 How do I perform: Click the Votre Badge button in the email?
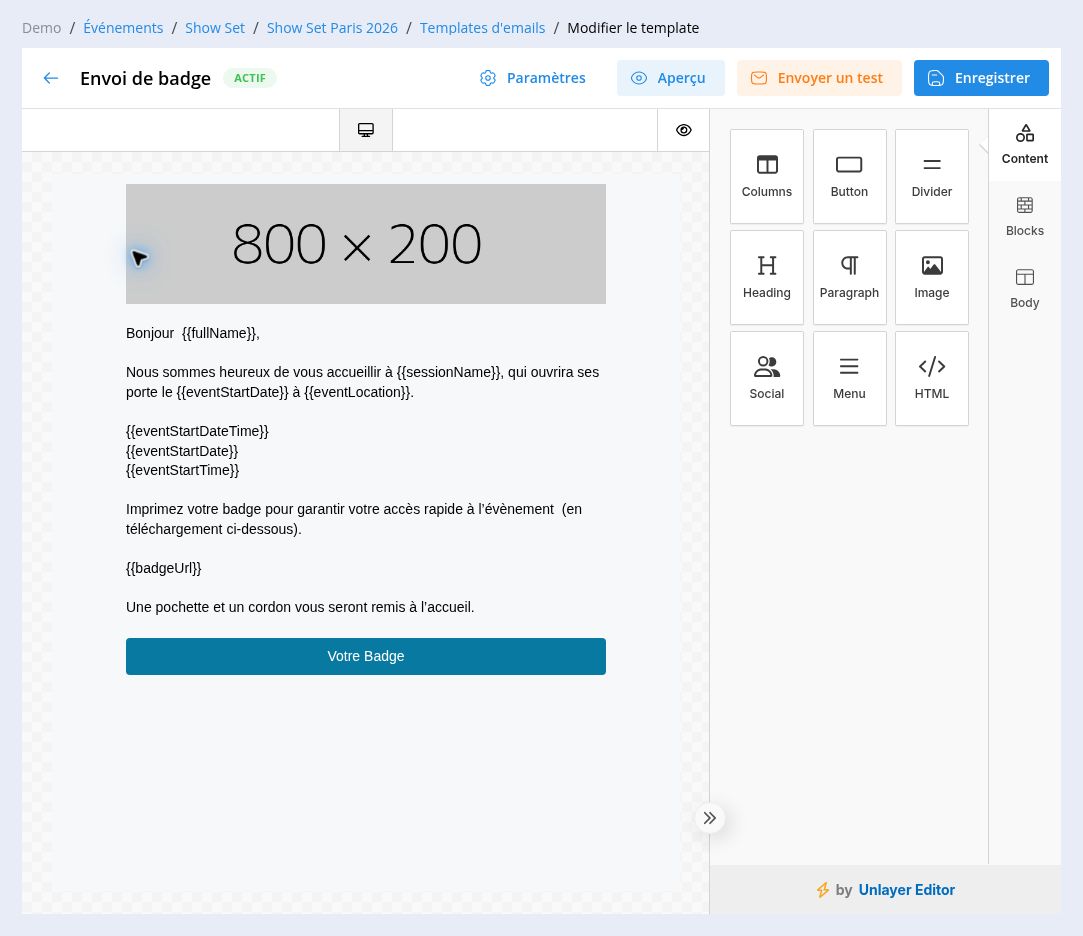[x=366, y=656]
